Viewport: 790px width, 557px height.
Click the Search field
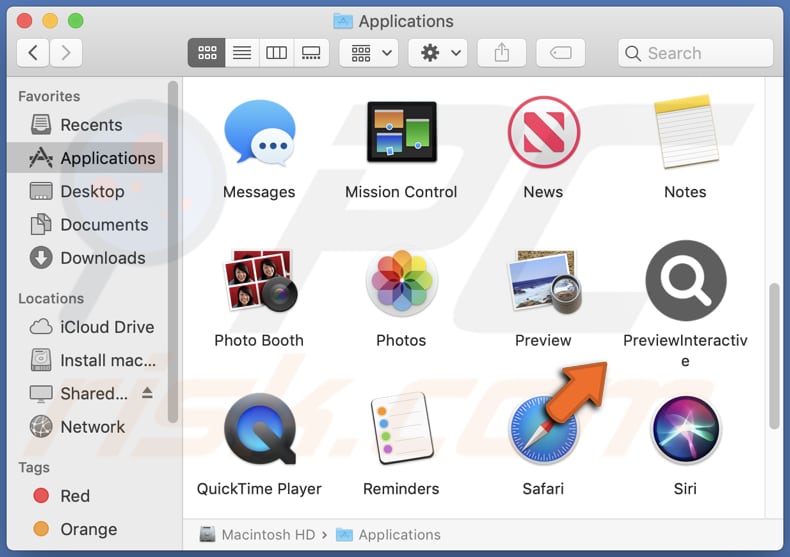pyautogui.click(x=696, y=53)
